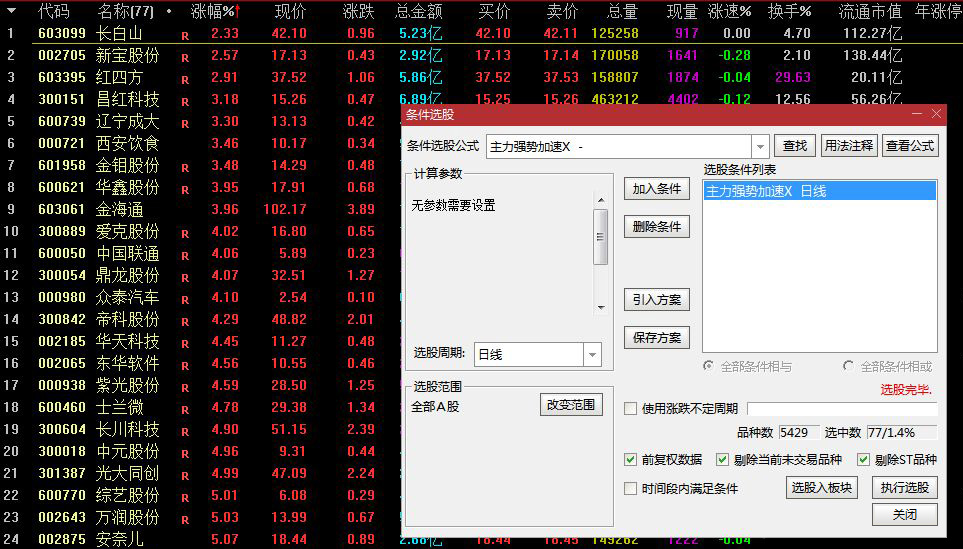963x549 pixels.
Task: Click code 600770 综艺股份
Action: click(62, 495)
